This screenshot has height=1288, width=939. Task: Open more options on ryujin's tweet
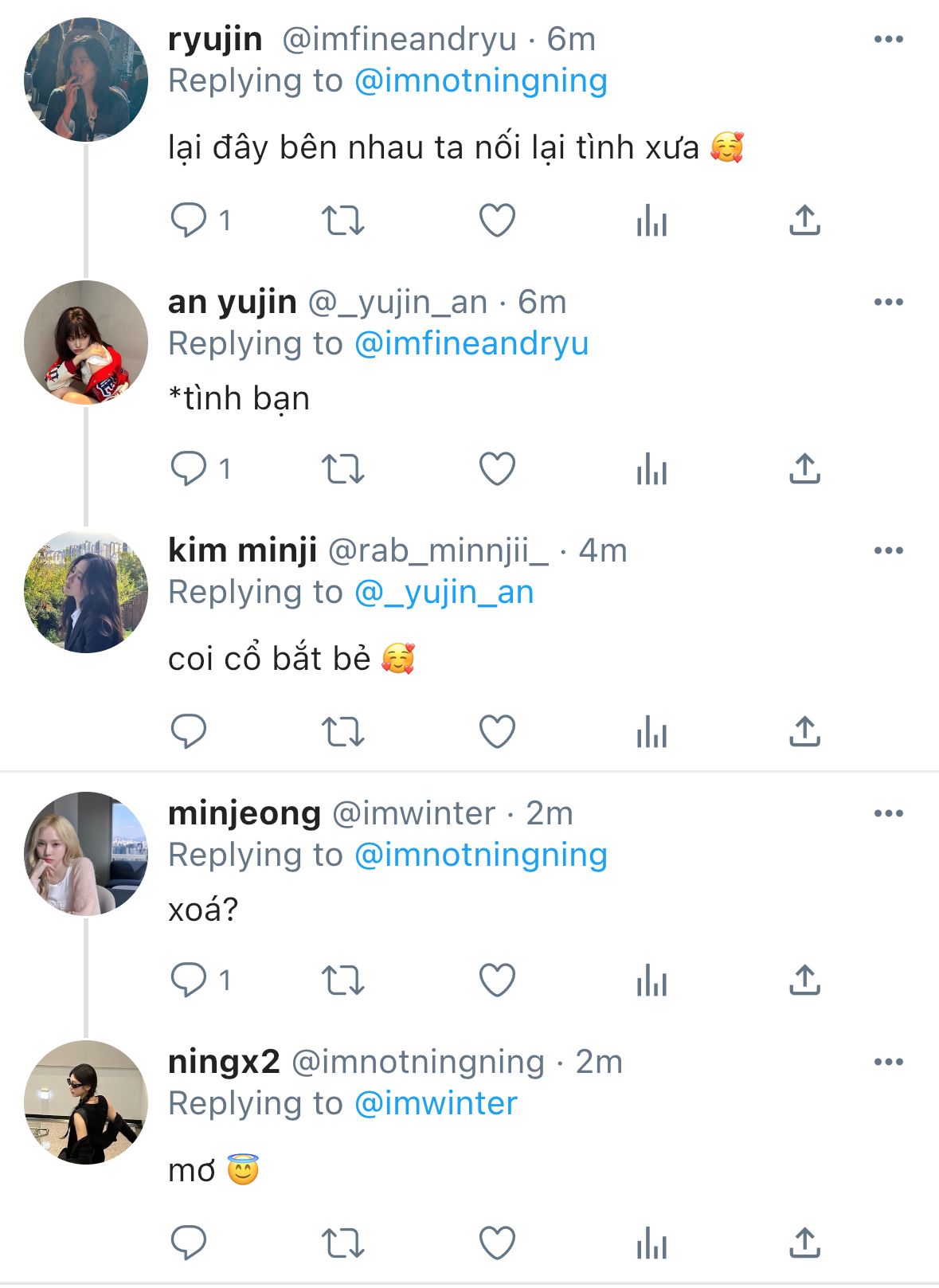[888, 39]
